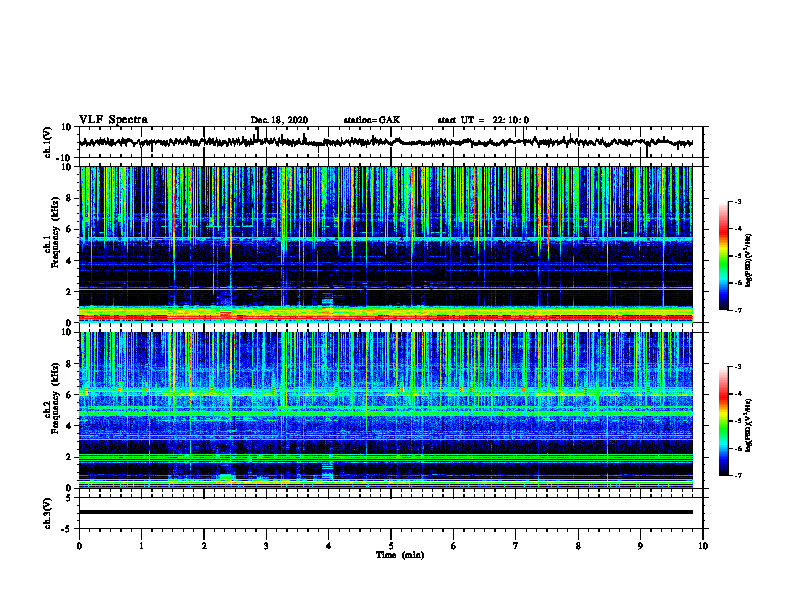This screenshot has height=612, width=792.
Task: Select the "start UT = 22:10:0" header text
Action: click(483, 120)
